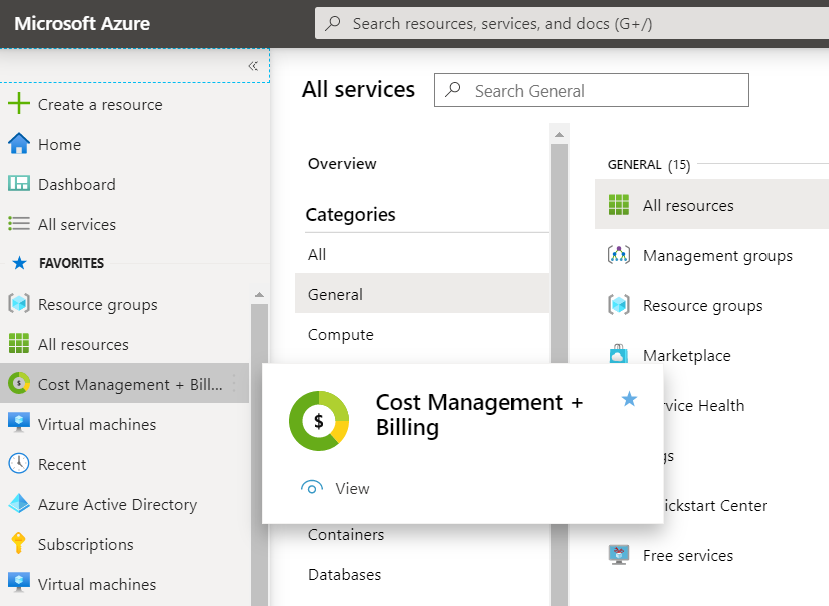
Task: Select the All category
Action: click(317, 255)
